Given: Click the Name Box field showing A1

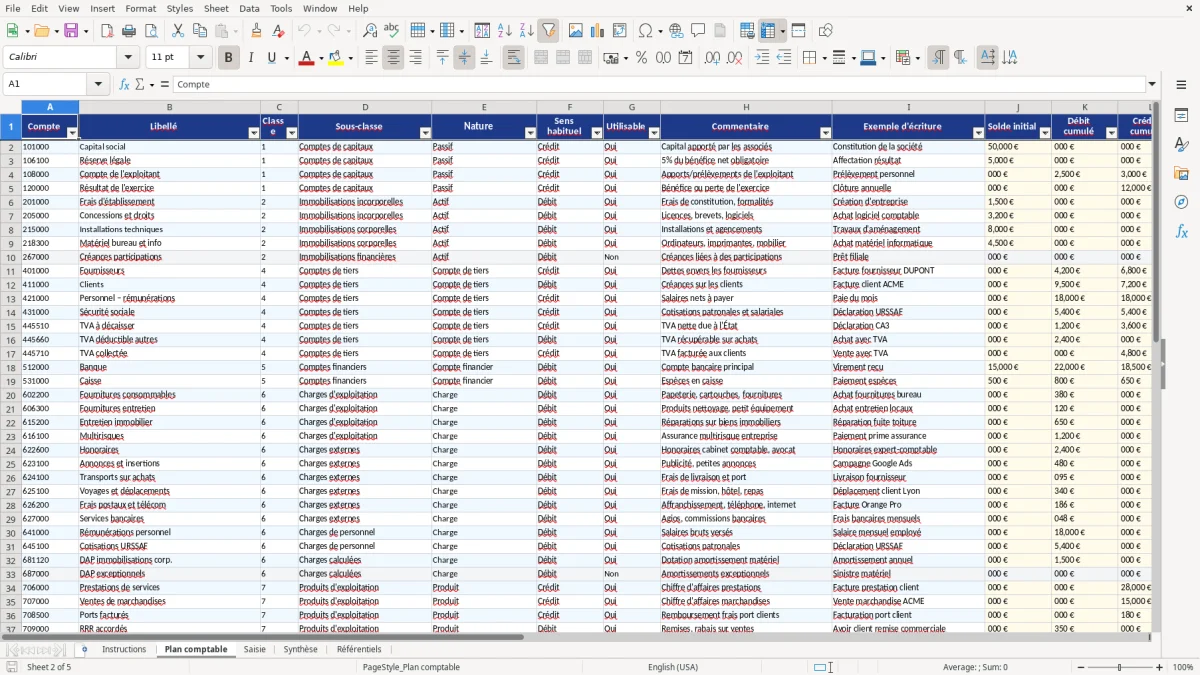Looking at the screenshot, I should tap(46, 85).
